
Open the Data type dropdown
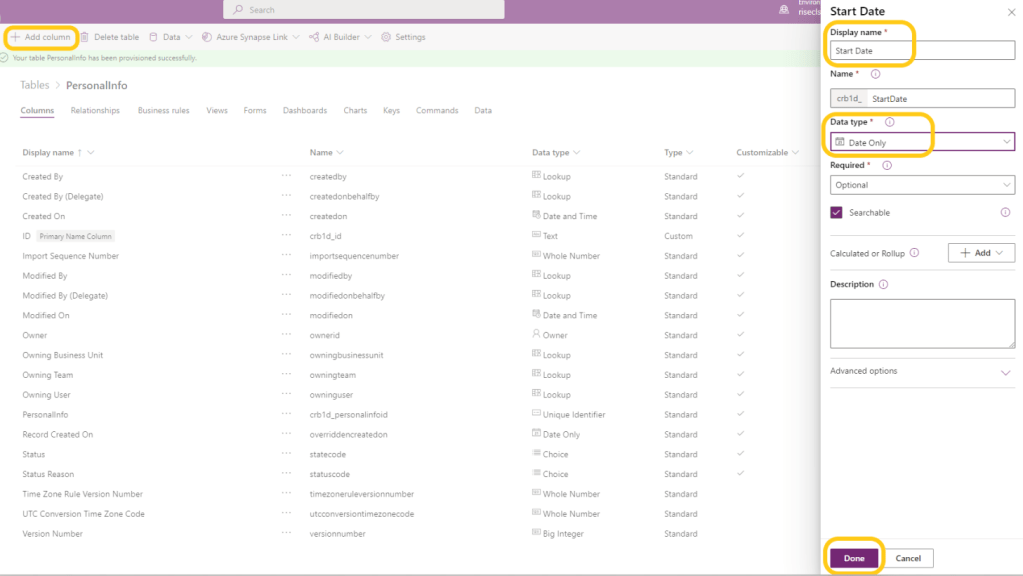tap(922, 142)
